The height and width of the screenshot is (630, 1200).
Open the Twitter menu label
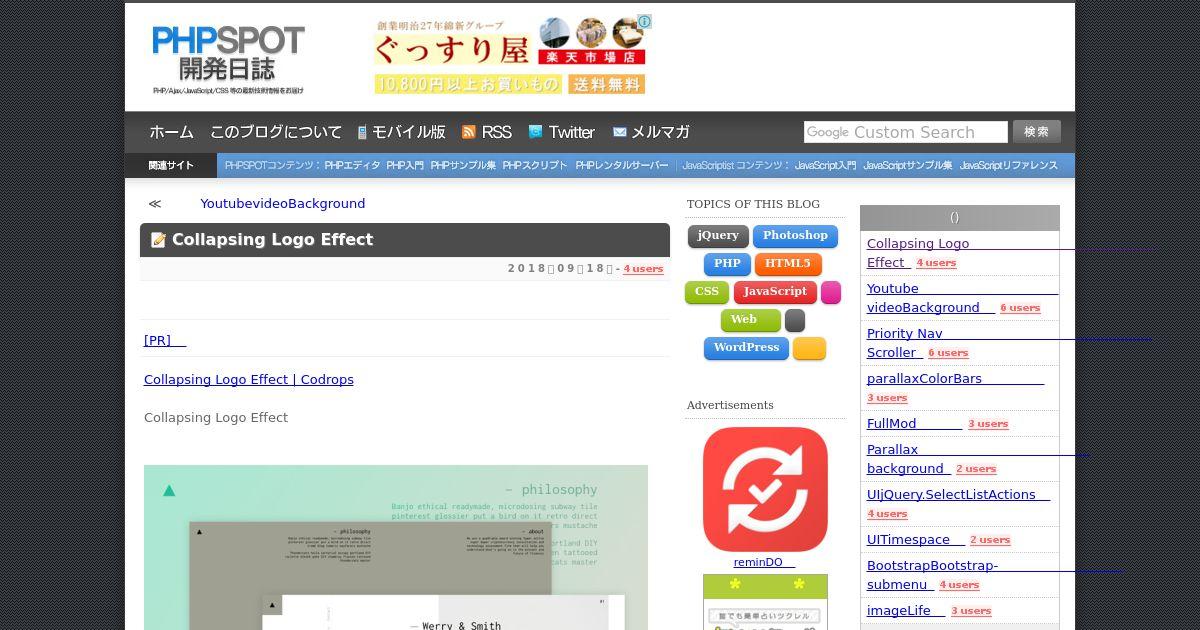571,132
